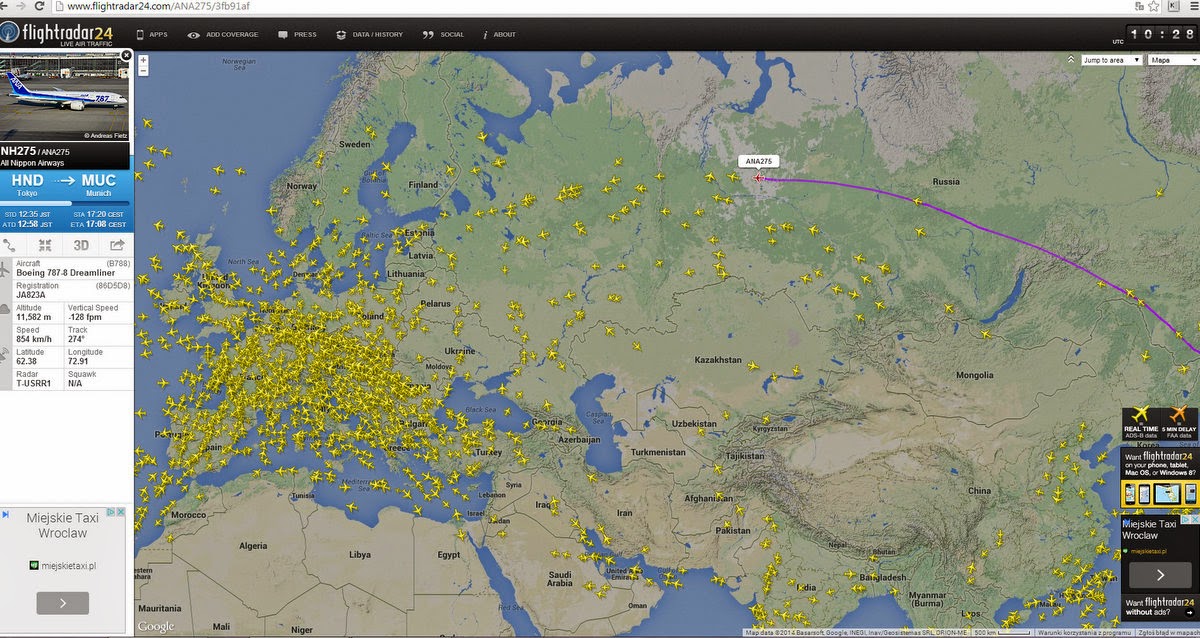This screenshot has width=1200, height=638.
Task: Open the mobile apps promo banner
Action: click(1160, 478)
